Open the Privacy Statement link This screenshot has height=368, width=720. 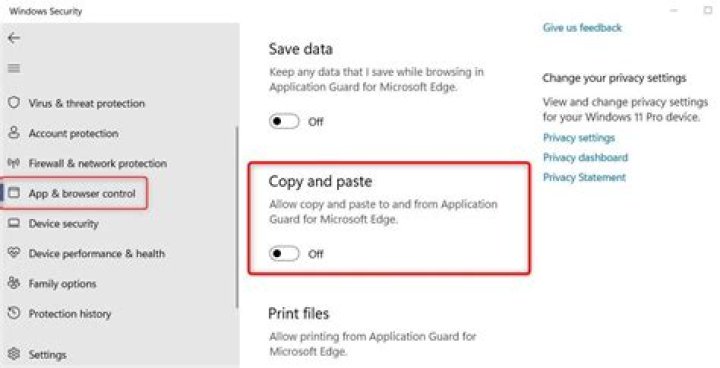(x=584, y=177)
